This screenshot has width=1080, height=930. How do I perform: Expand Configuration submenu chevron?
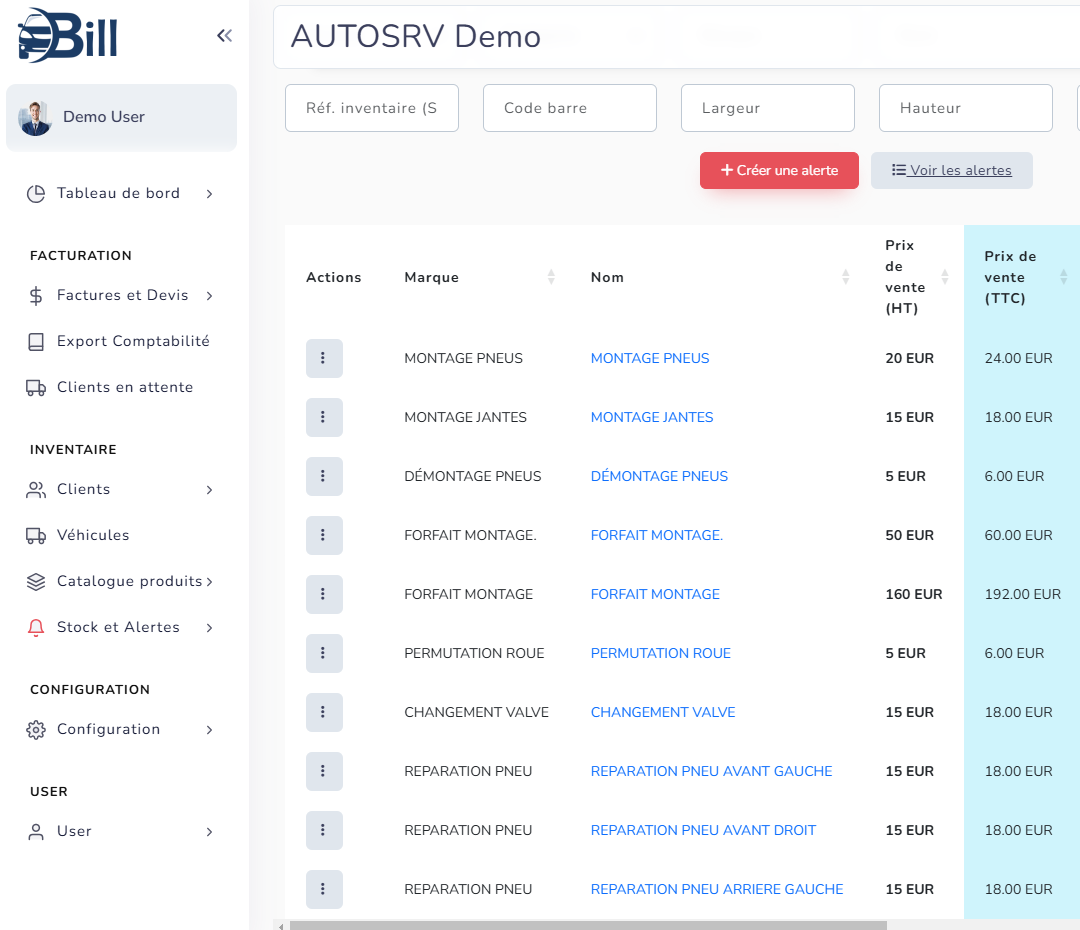click(209, 730)
